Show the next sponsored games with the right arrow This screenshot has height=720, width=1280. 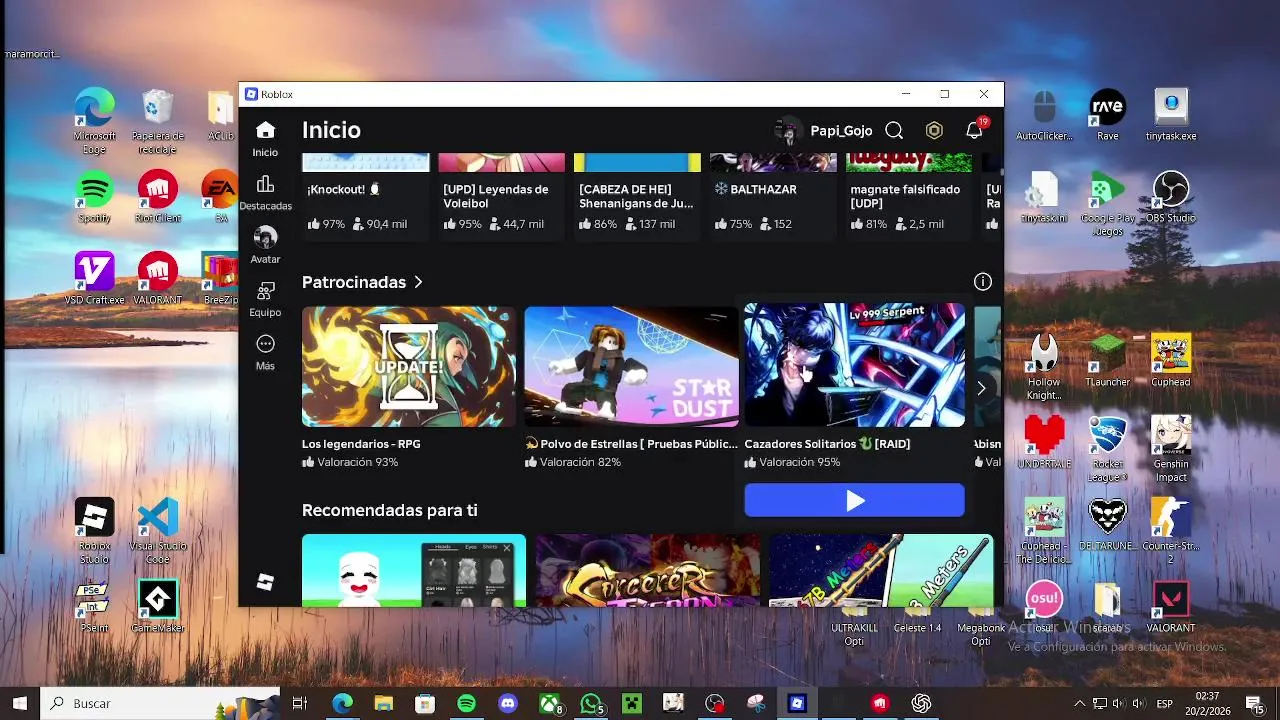(981, 388)
